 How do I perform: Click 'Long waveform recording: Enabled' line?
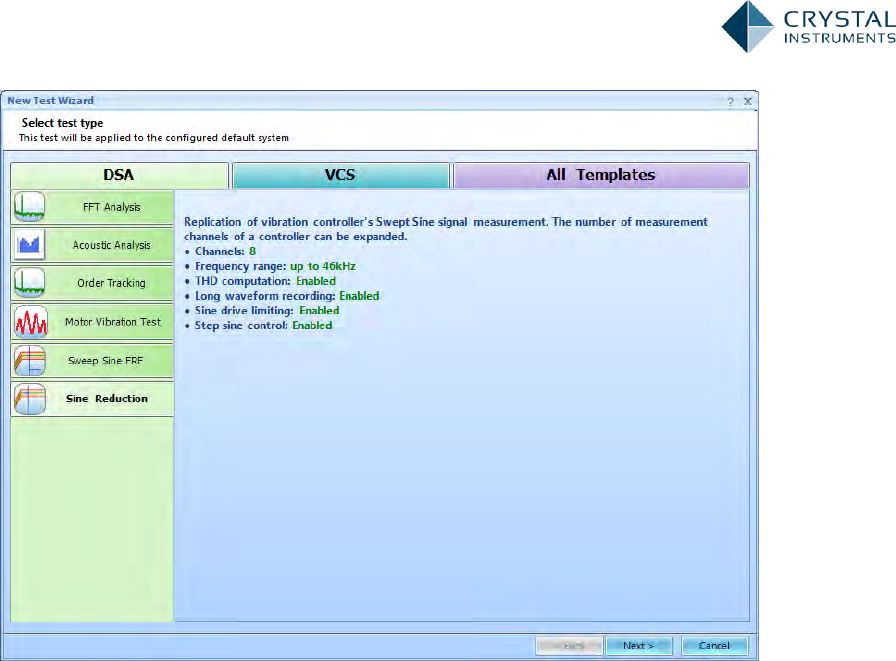tap(287, 296)
